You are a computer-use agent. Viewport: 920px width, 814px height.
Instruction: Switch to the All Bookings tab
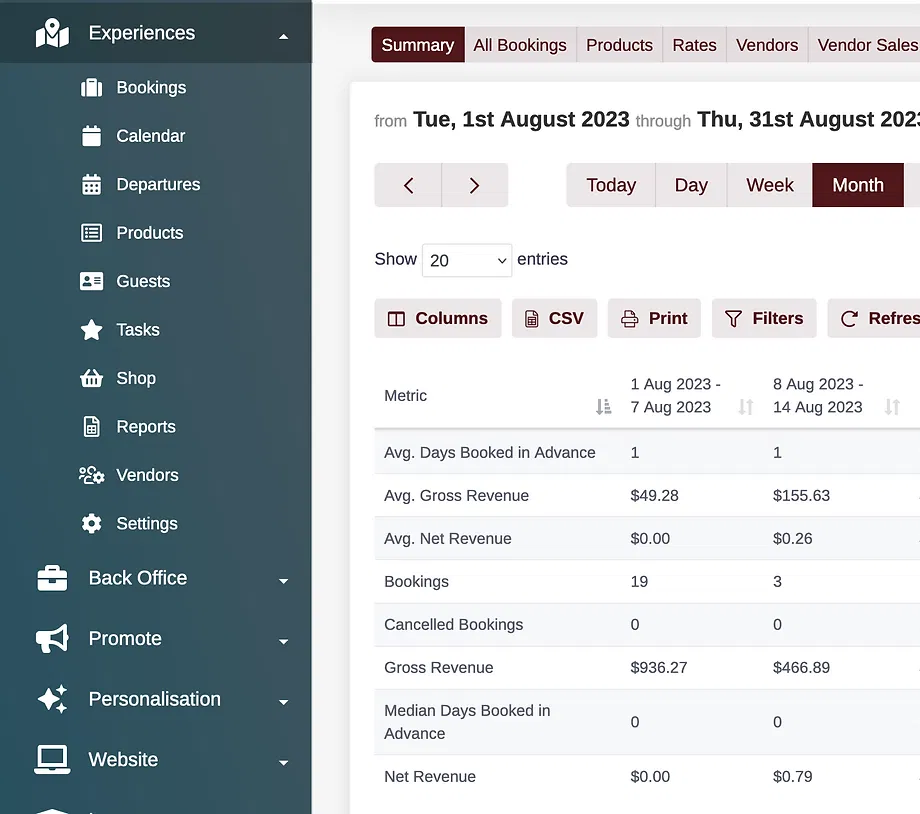coord(520,45)
